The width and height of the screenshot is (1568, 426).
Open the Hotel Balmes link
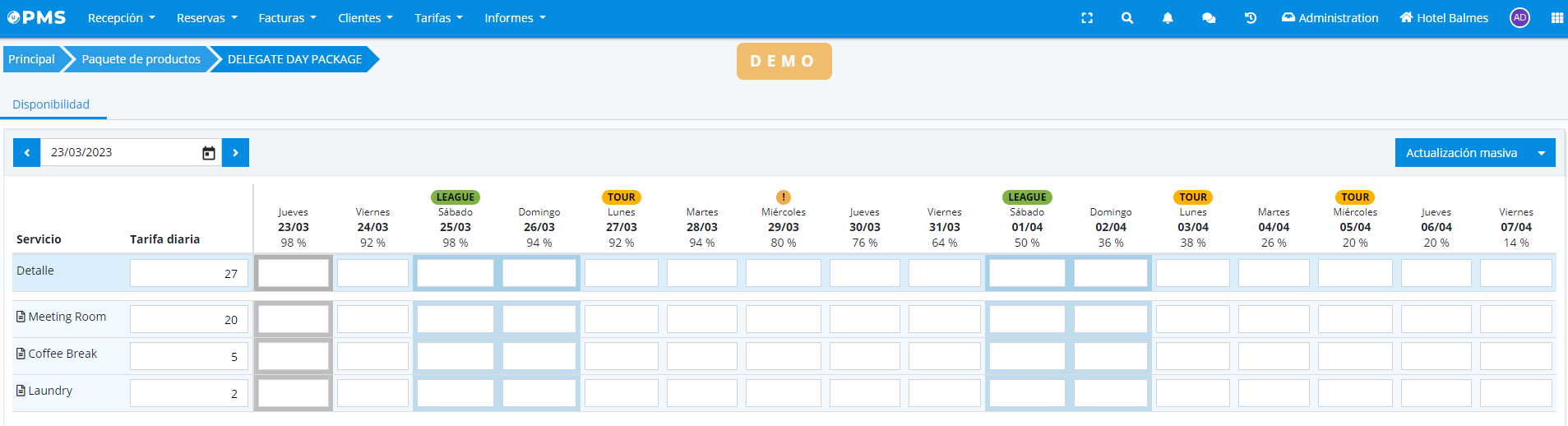1444,18
